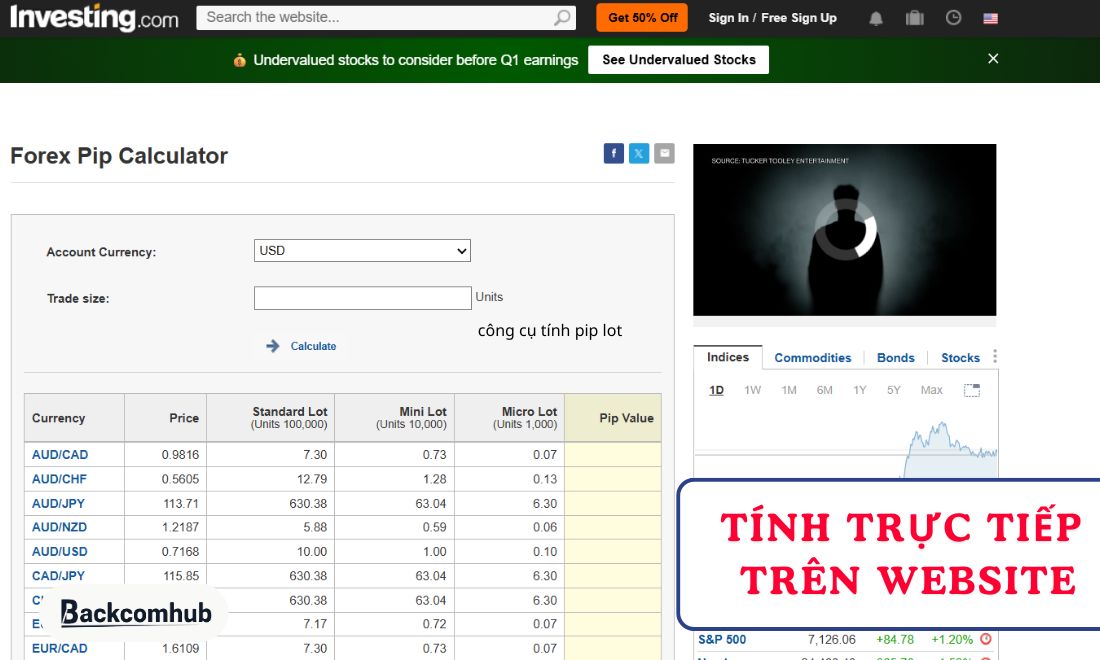The height and width of the screenshot is (660, 1100).
Task: Open the AUD/NZD currency pair
Action: click(59, 527)
